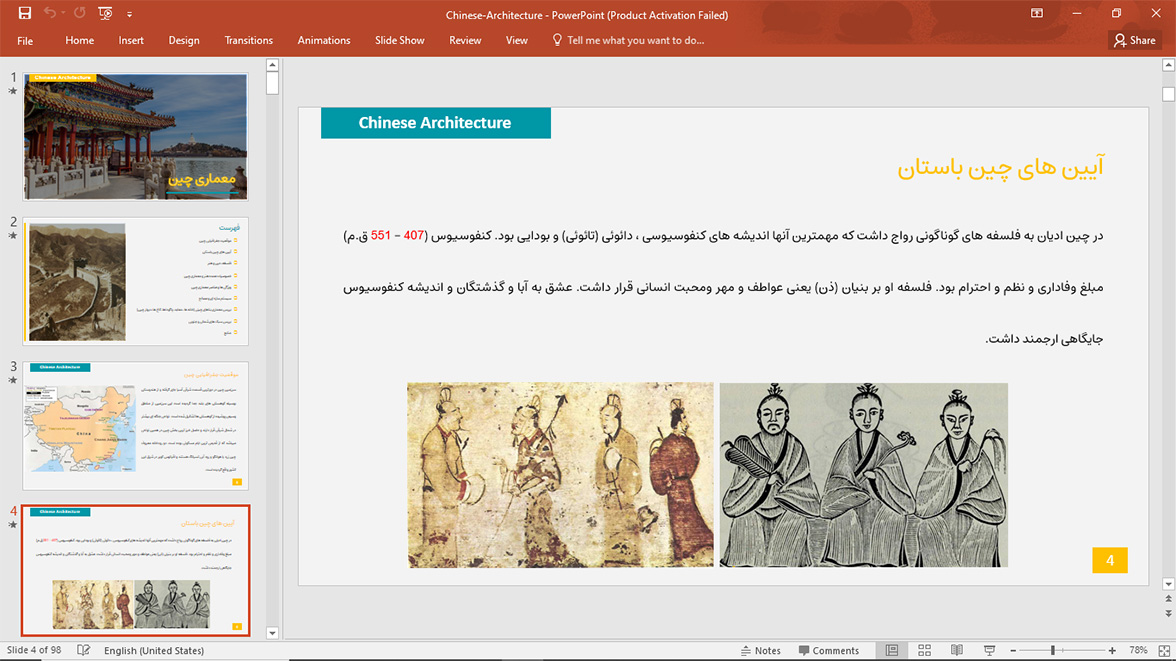Switch to Reading View icon

click(957, 650)
